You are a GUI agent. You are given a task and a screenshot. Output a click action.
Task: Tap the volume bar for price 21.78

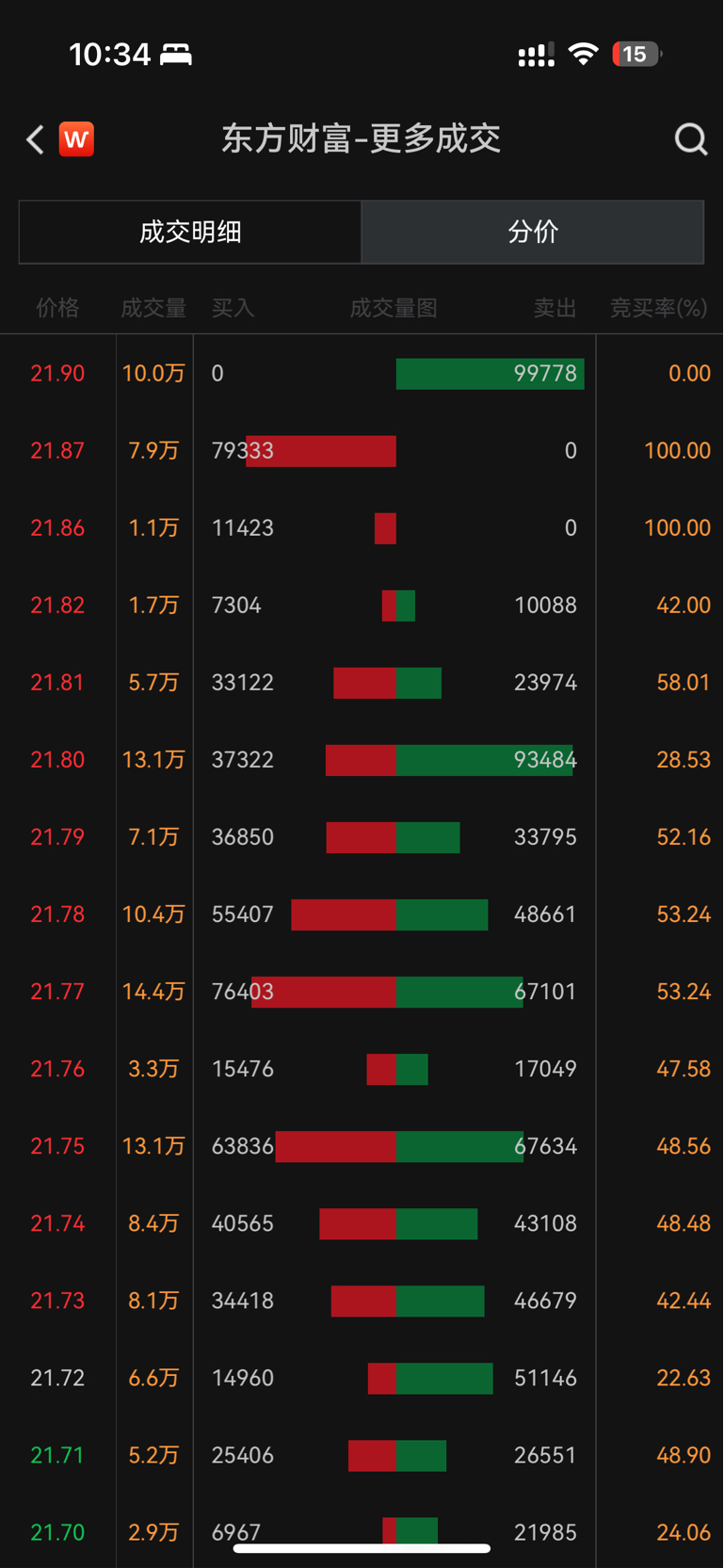point(390,914)
